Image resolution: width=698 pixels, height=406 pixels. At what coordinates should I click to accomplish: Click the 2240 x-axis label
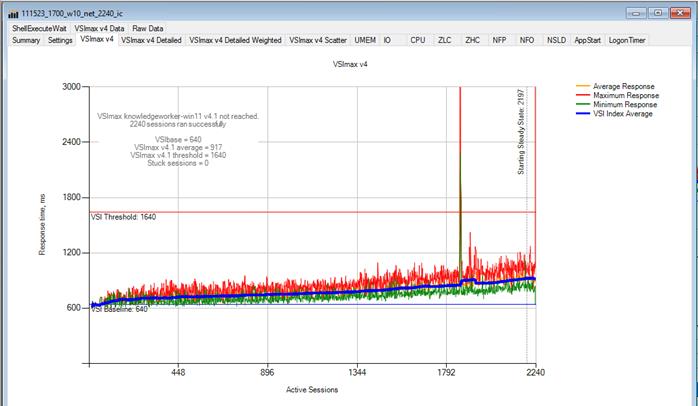(x=535, y=372)
